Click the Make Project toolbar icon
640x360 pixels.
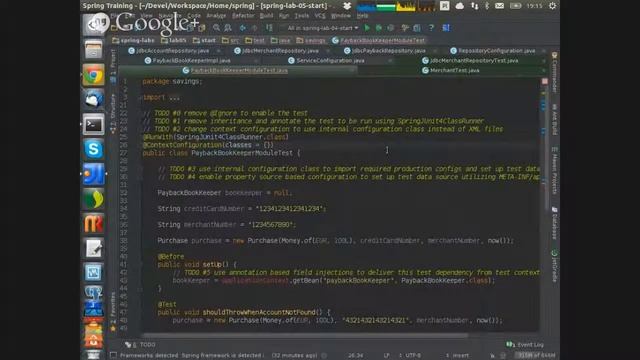269,28
